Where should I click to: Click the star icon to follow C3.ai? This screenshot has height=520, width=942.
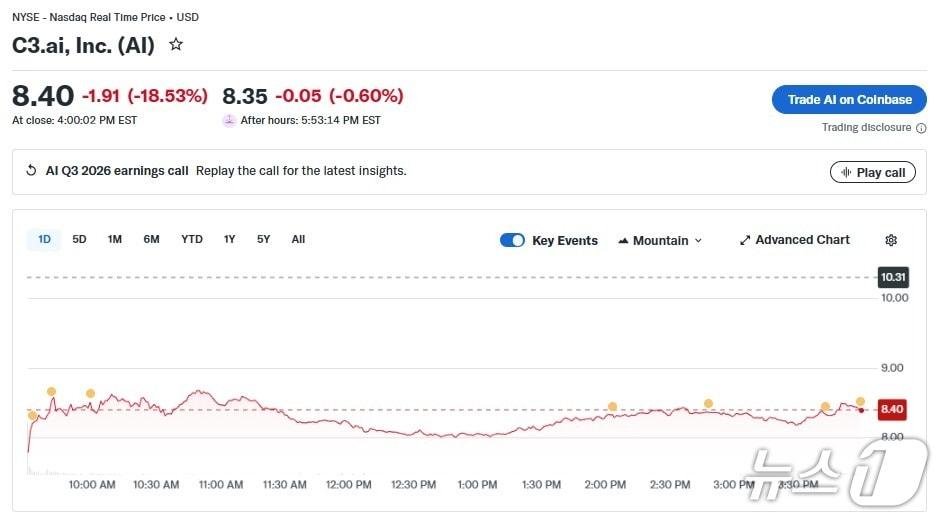pyautogui.click(x=176, y=44)
